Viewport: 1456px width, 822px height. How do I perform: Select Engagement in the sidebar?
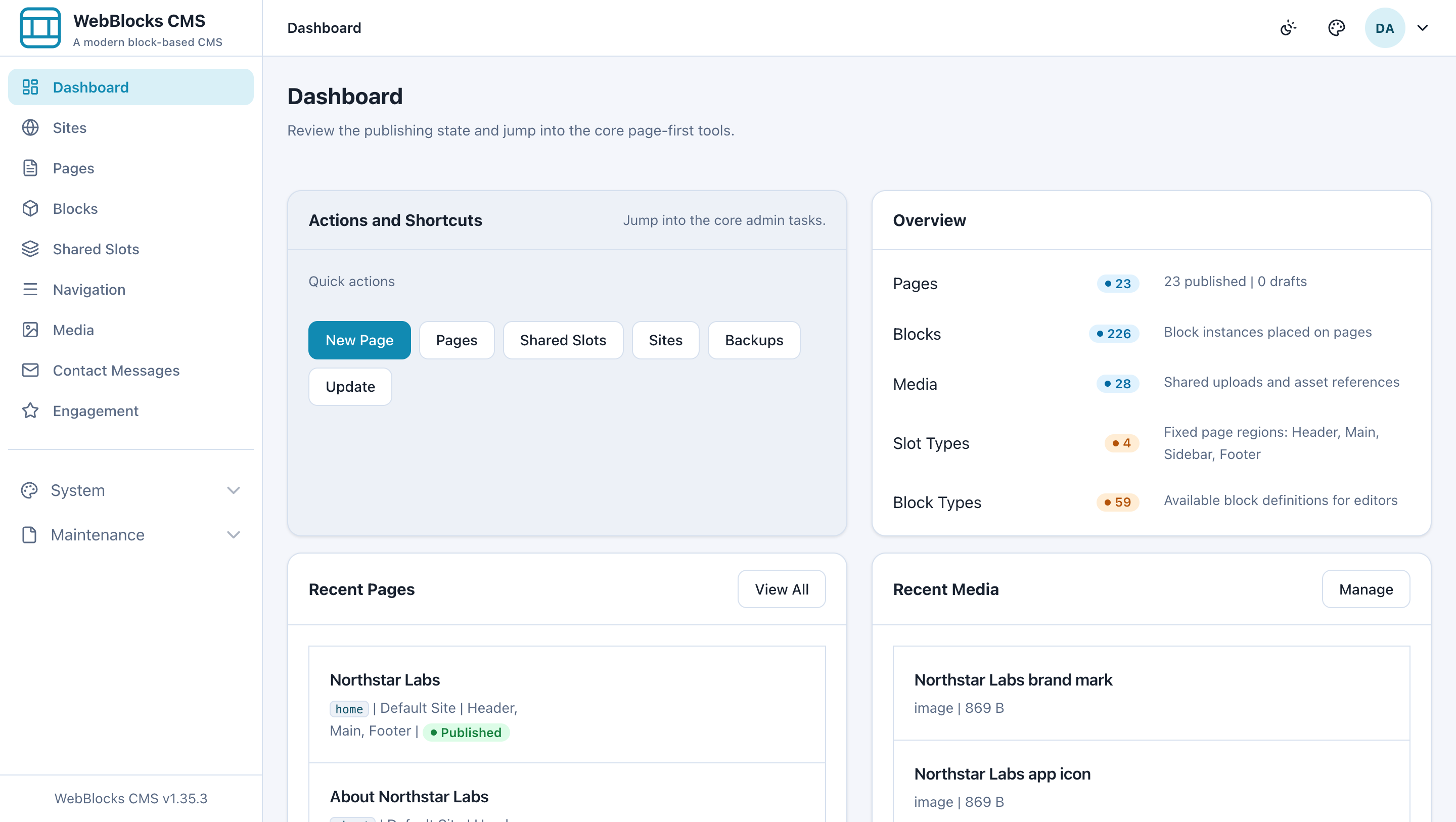coord(130,410)
